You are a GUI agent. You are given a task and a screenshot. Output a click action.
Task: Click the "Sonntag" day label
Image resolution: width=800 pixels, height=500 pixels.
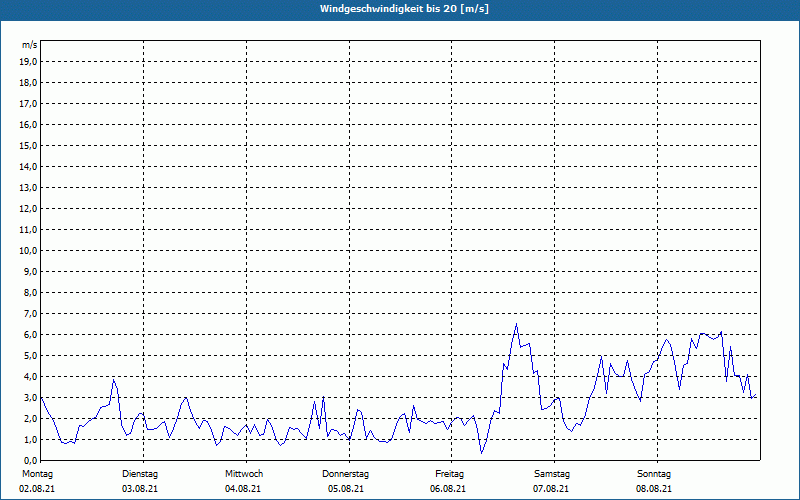(654, 474)
